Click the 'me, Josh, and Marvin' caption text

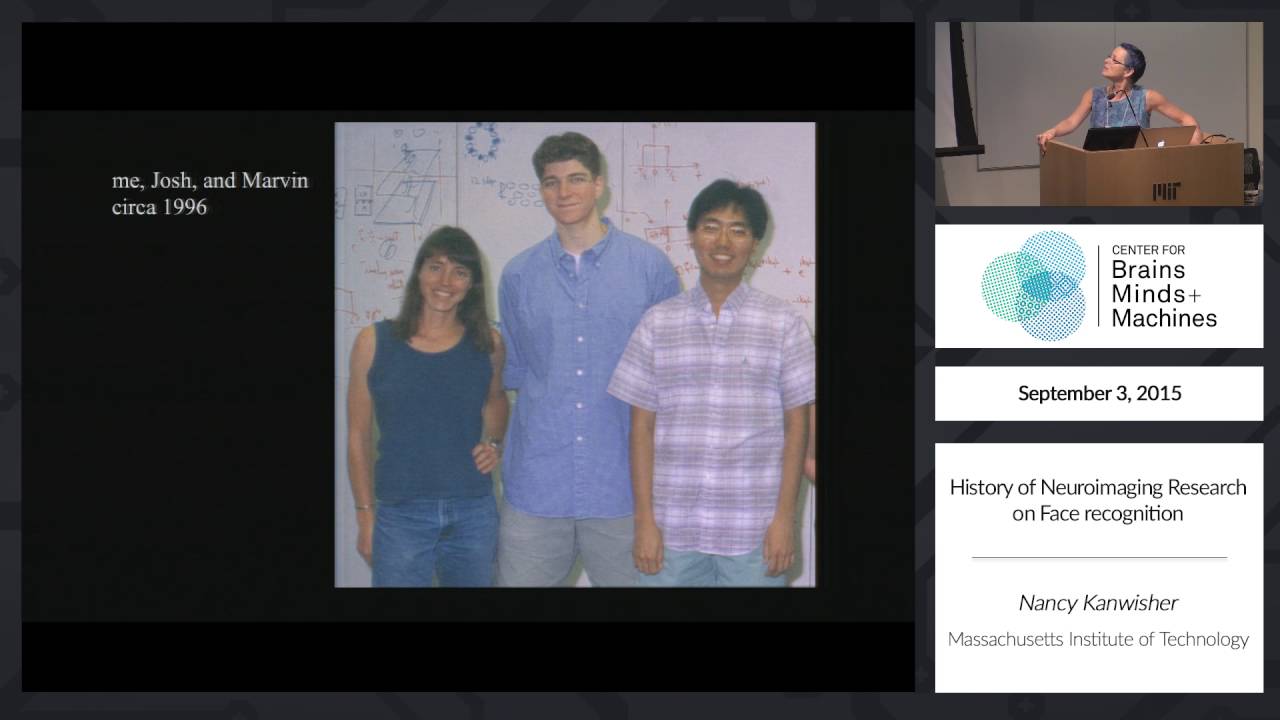coord(210,181)
